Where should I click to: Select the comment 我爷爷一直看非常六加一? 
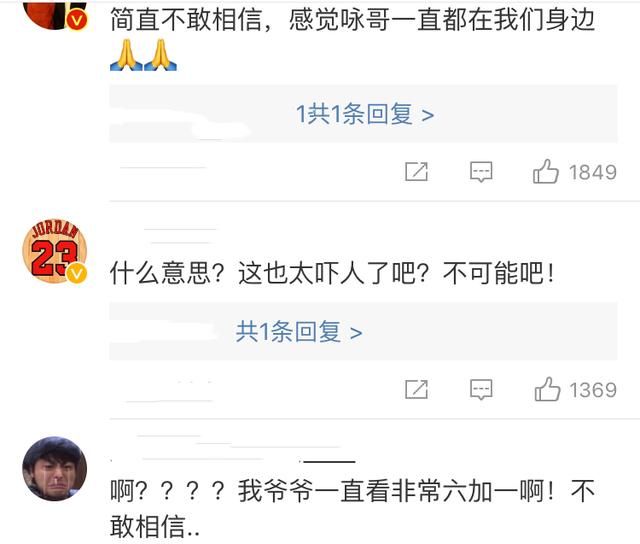point(352,508)
